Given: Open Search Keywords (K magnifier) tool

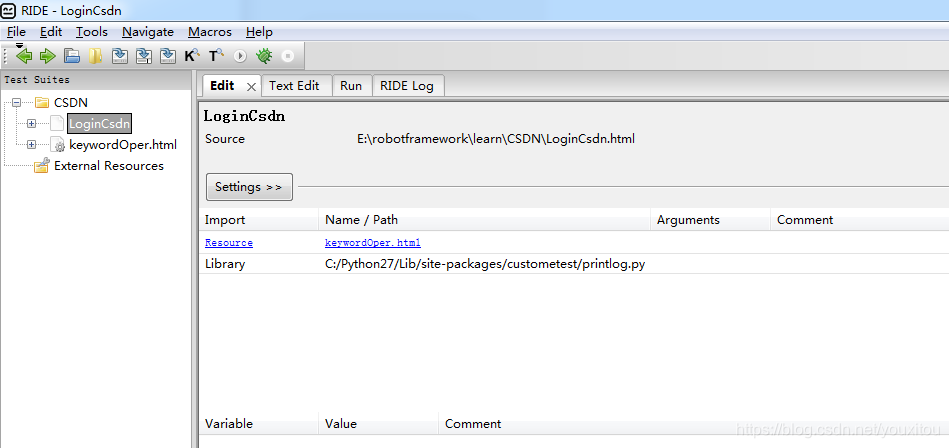Looking at the screenshot, I should 191,56.
